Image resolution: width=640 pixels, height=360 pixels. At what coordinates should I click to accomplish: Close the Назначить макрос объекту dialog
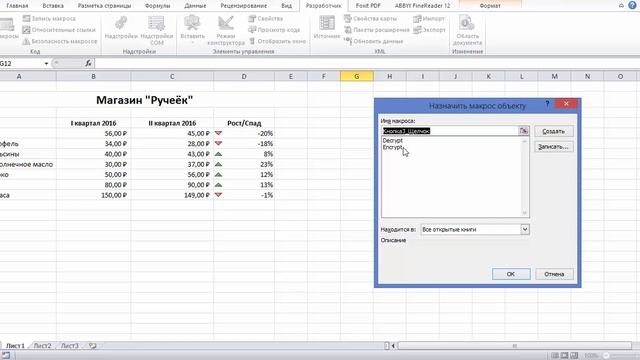566,104
